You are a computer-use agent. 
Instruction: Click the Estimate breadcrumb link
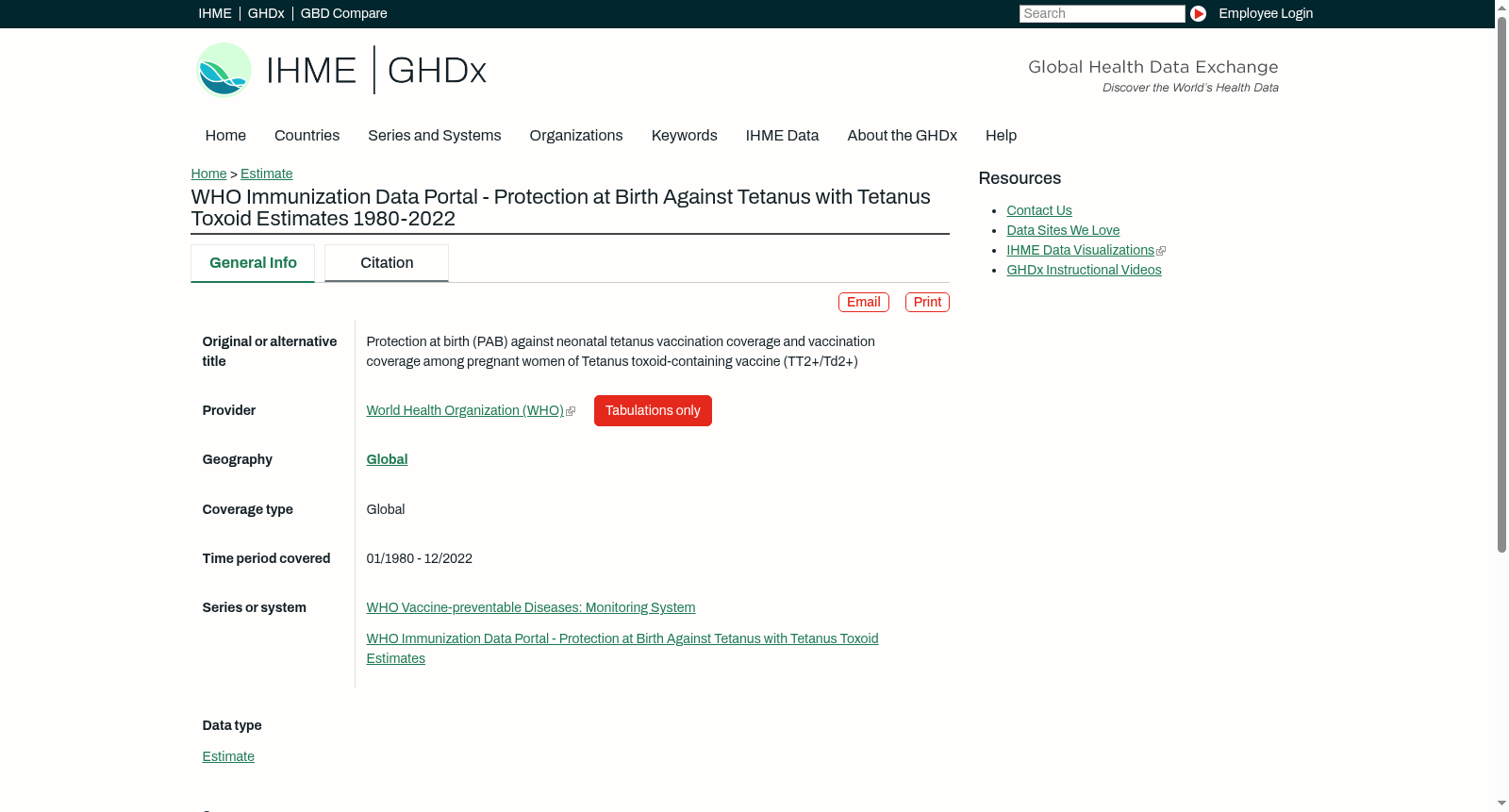click(x=266, y=174)
